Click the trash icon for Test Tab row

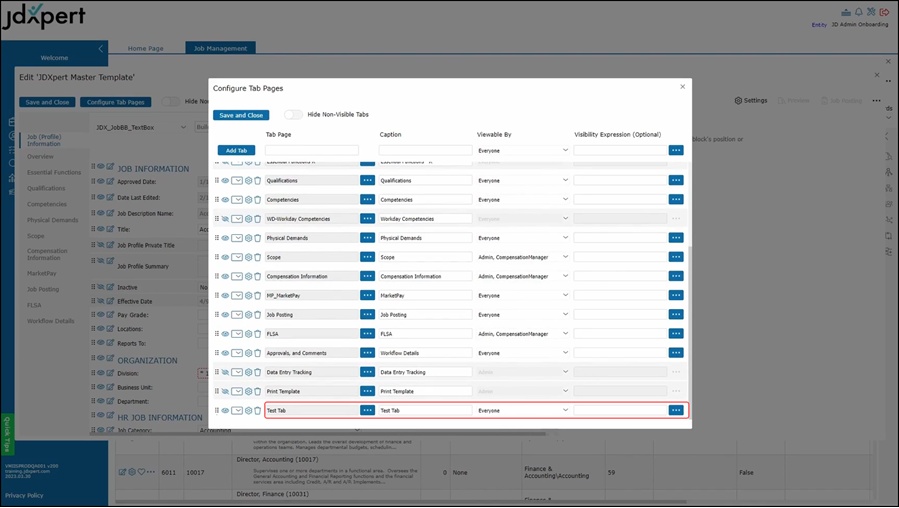click(258, 410)
